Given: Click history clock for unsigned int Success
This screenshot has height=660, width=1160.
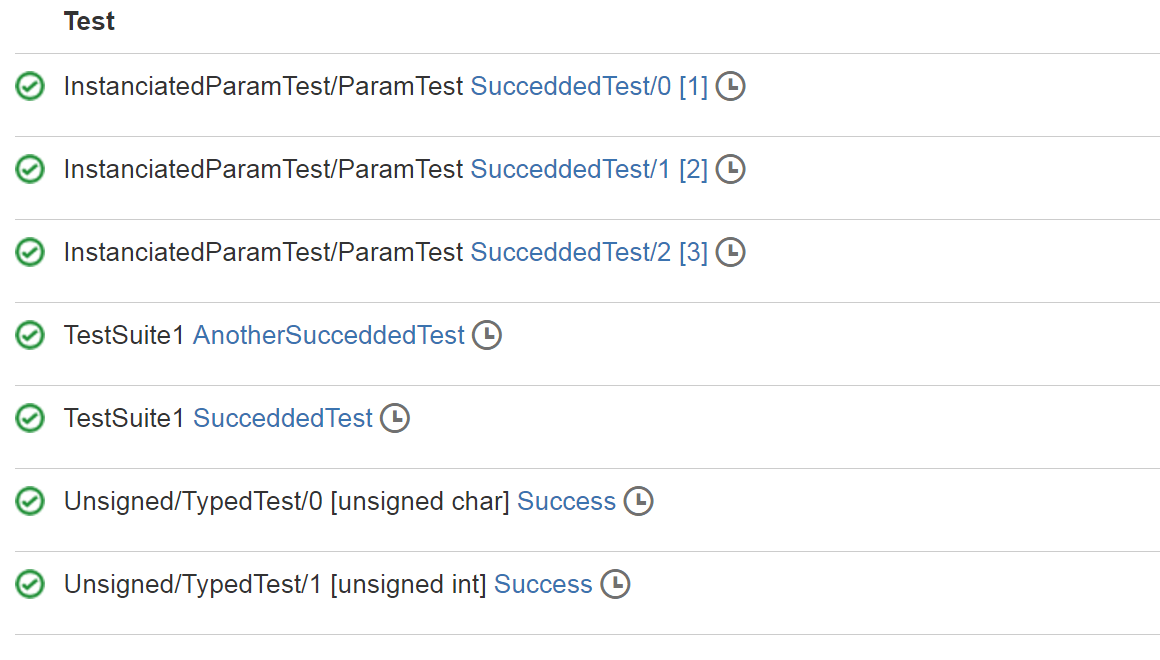Looking at the screenshot, I should pos(616,584).
